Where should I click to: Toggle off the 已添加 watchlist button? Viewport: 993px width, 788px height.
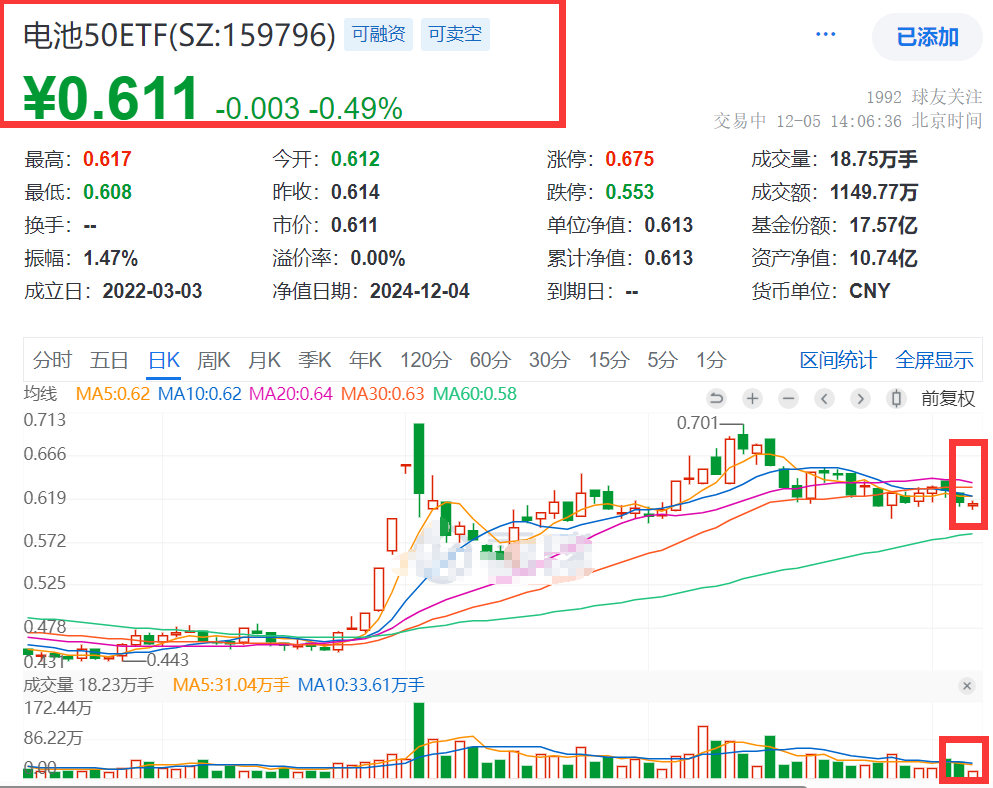coord(927,36)
